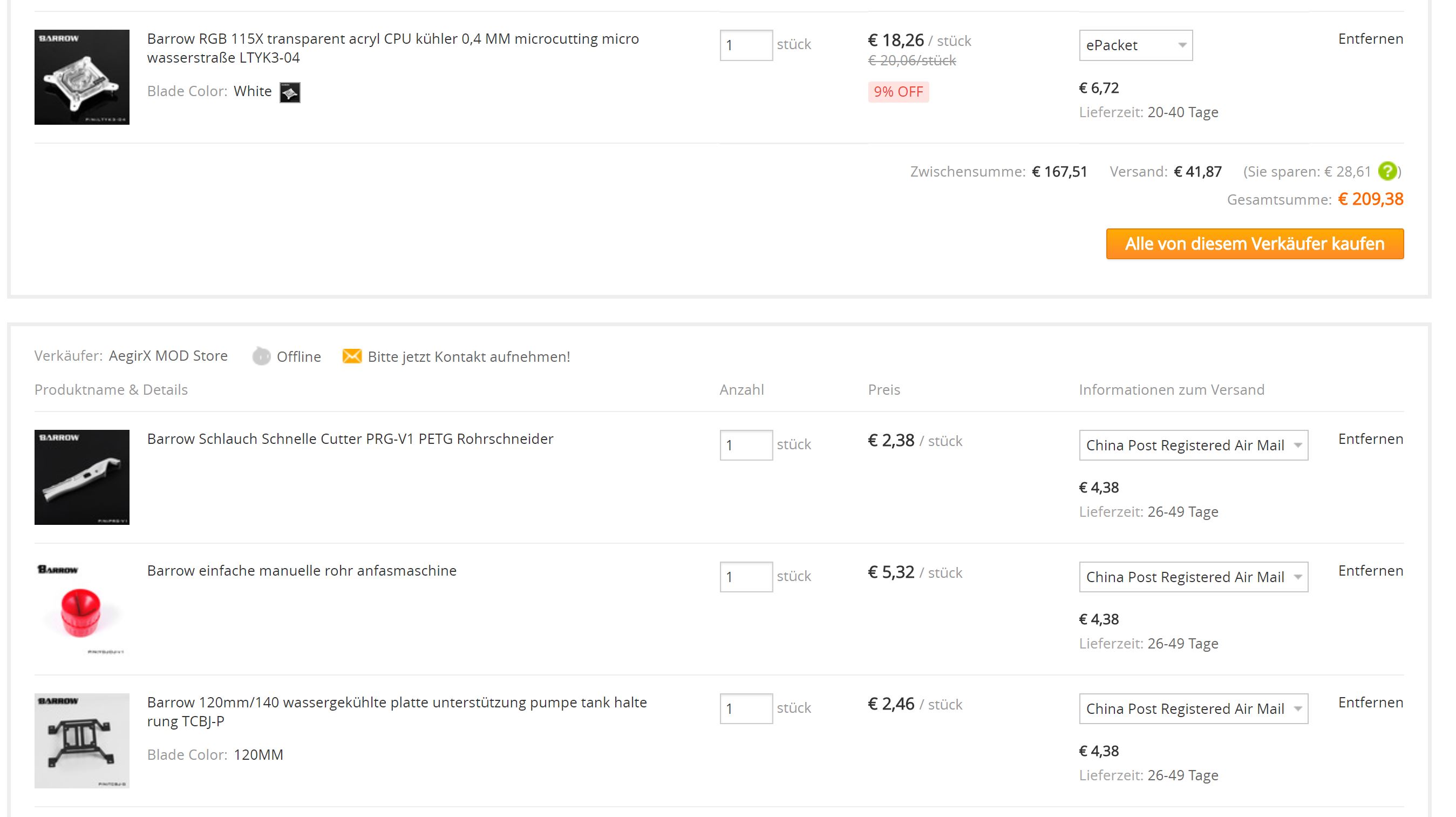Open the CPU cooler product thumbnail
This screenshot has height=817, width=1456.
tap(82, 77)
